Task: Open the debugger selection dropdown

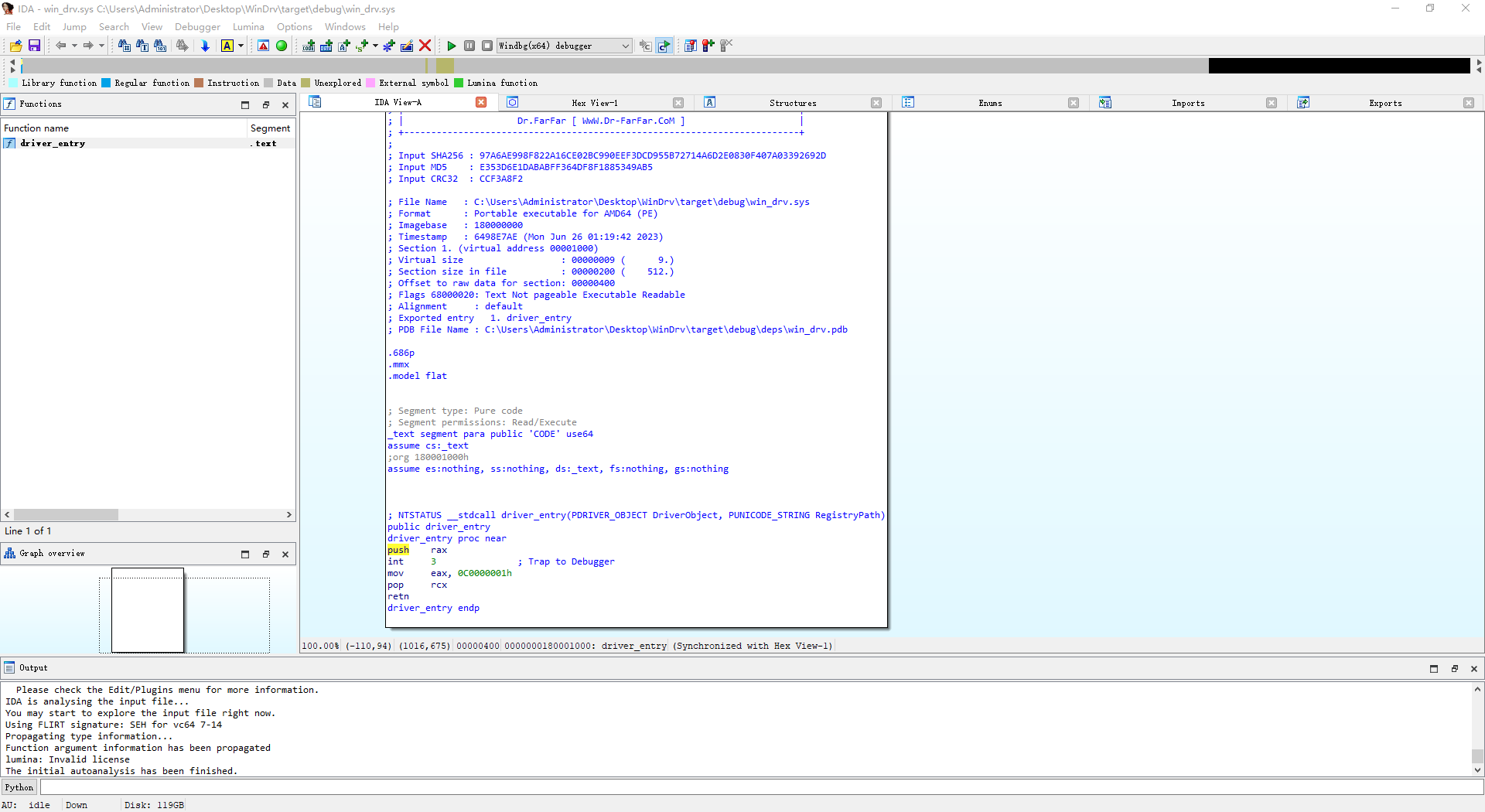Action: click(564, 46)
